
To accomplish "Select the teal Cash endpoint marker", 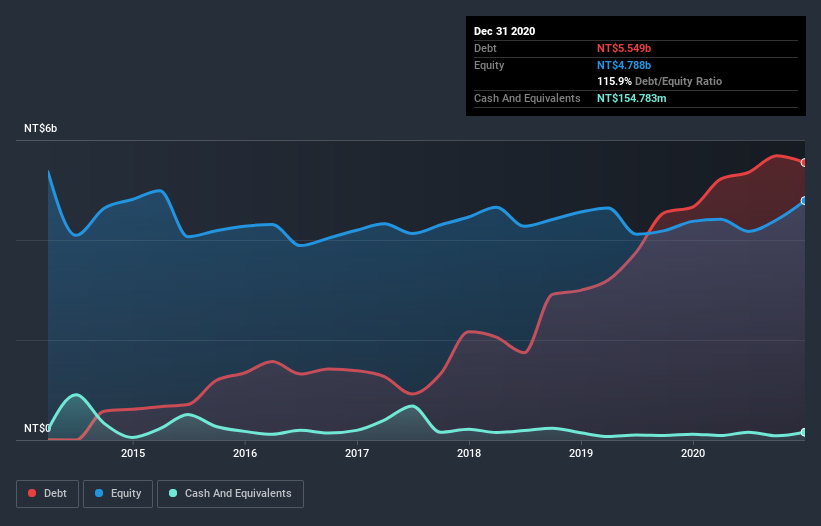I will pos(804,432).
